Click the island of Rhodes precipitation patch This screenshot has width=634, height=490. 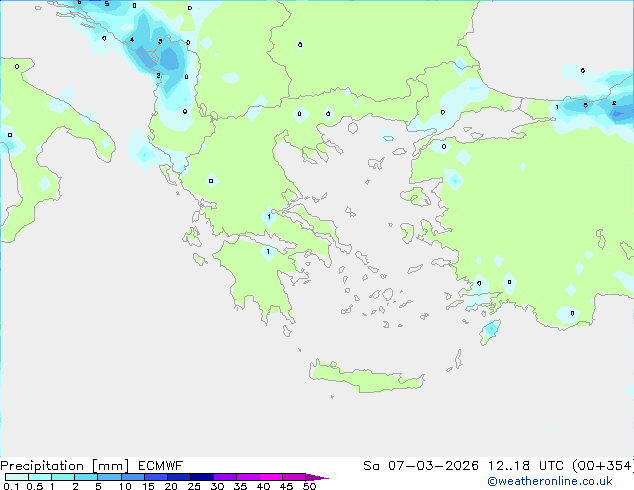[490, 331]
